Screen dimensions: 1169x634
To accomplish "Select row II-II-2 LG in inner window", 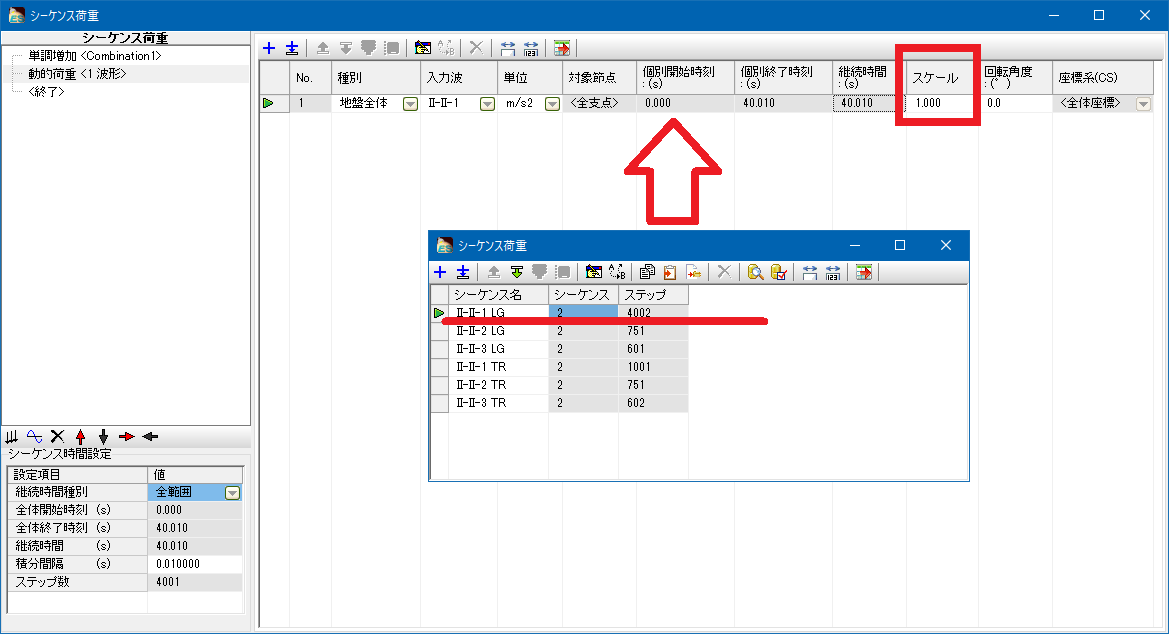I will 498,331.
